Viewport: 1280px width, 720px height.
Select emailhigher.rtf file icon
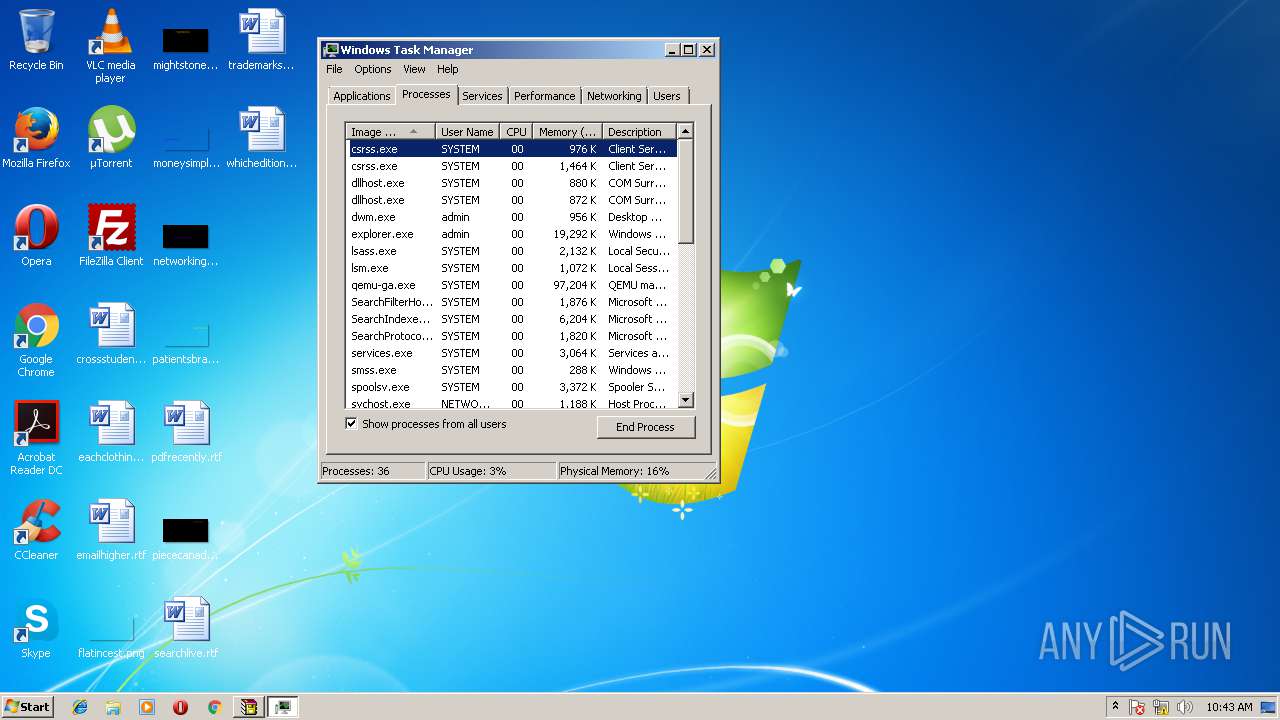pyautogui.click(x=110, y=530)
